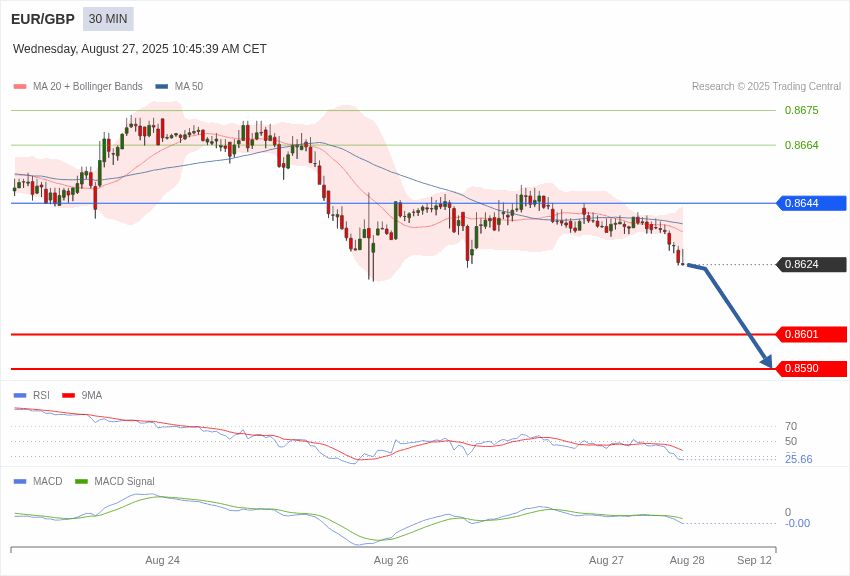850x576 pixels.
Task: Click the chart date and time stamp
Action: (140, 49)
